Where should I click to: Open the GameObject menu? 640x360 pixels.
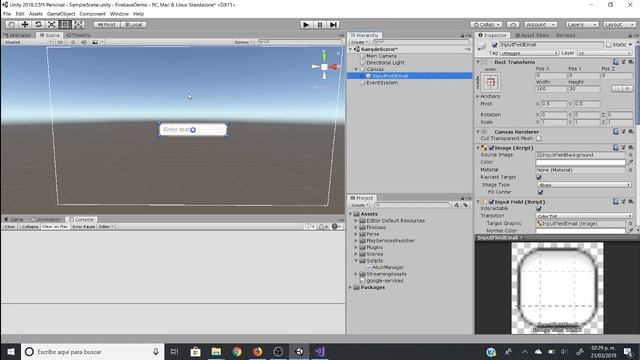61,14
